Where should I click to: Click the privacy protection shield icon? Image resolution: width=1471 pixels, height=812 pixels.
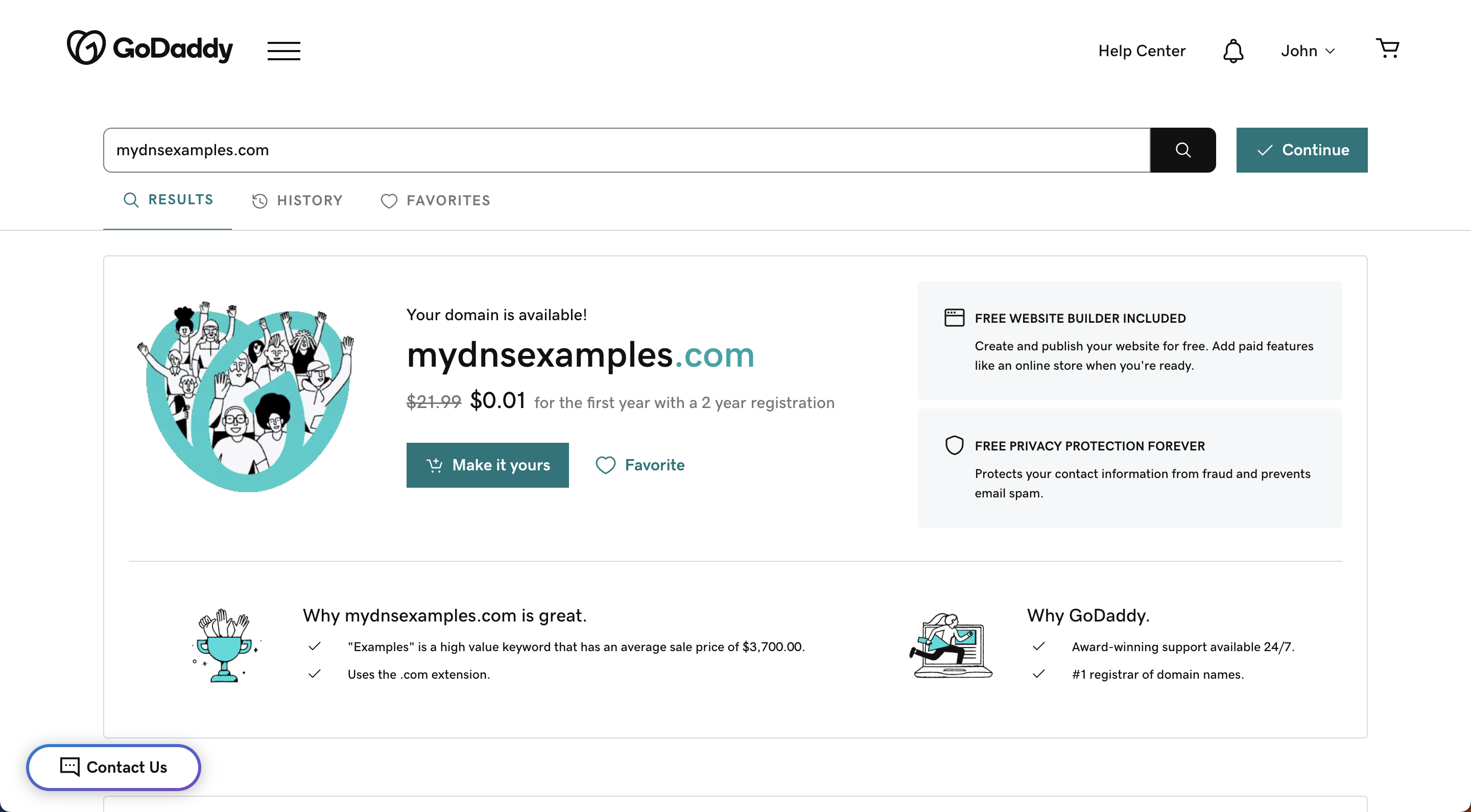coord(954,445)
